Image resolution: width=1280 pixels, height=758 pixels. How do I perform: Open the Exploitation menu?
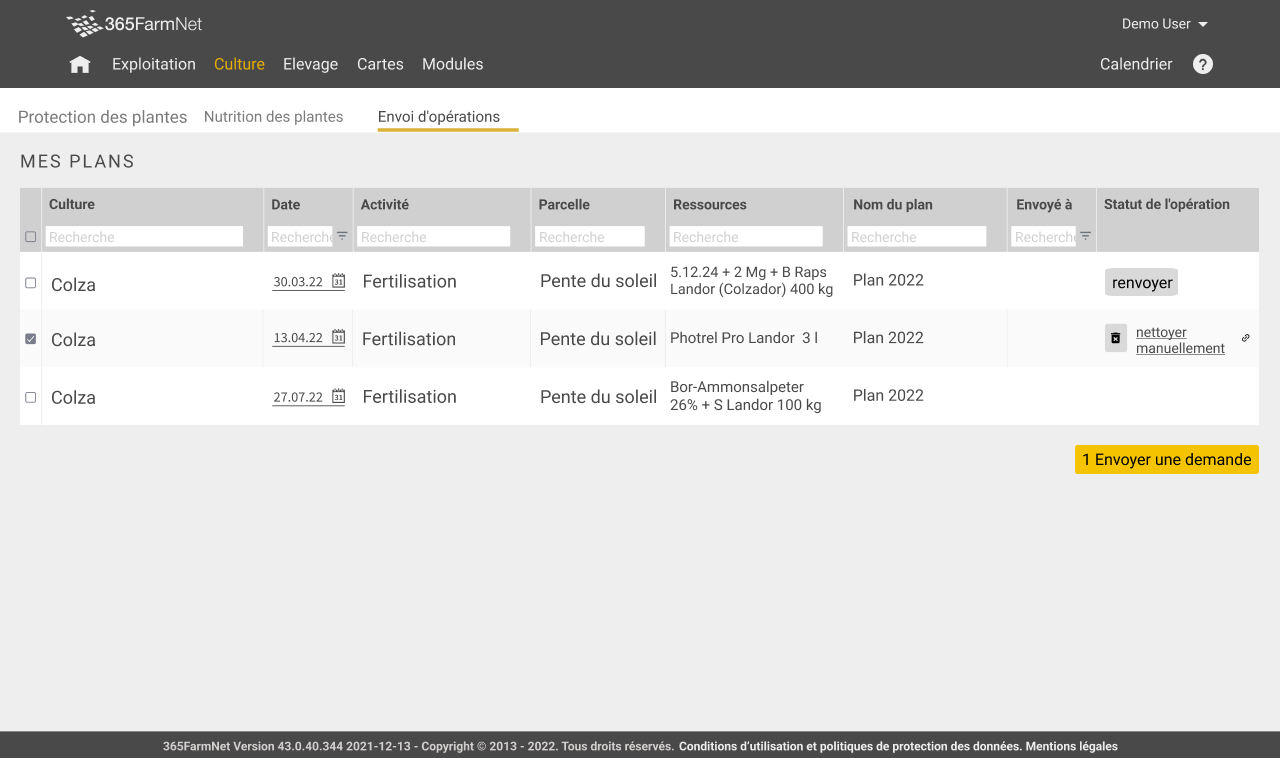pyautogui.click(x=154, y=64)
